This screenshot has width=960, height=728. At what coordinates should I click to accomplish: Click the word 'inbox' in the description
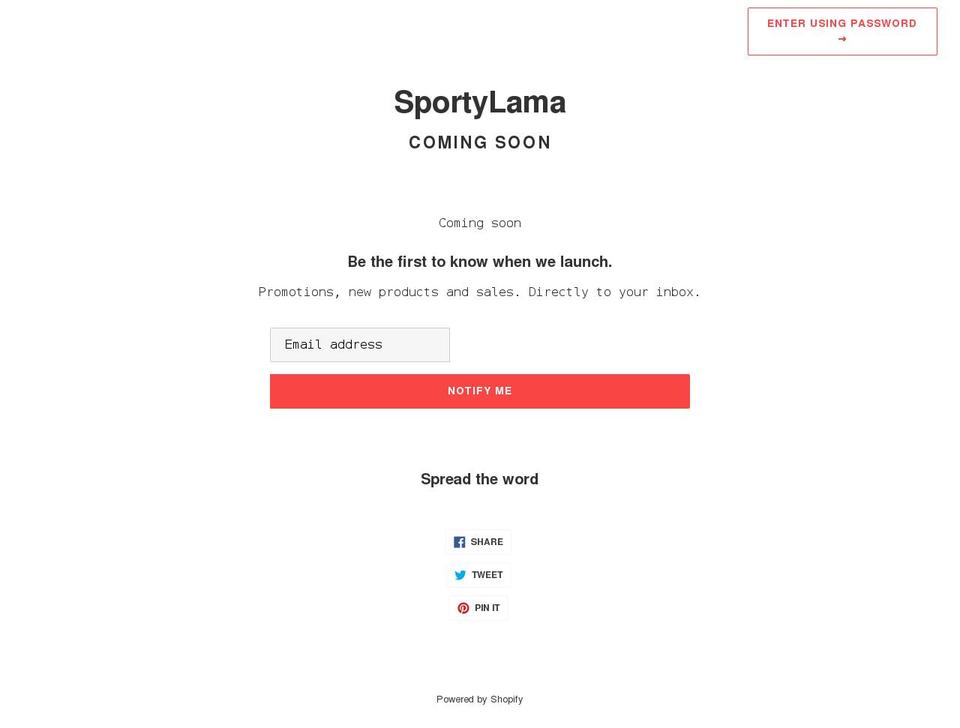(x=677, y=292)
